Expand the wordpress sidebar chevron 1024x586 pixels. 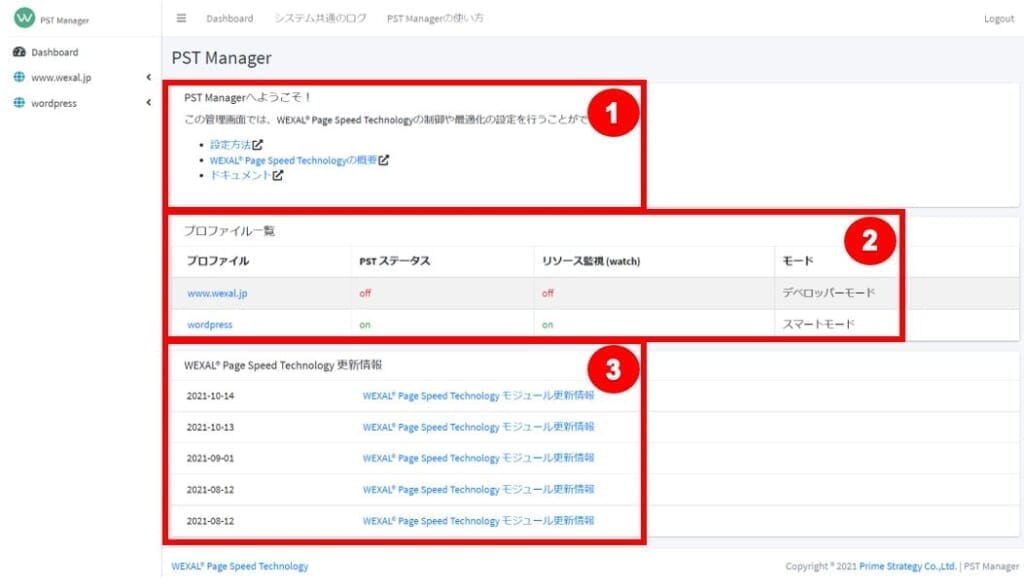pyautogui.click(x=149, y=103)
